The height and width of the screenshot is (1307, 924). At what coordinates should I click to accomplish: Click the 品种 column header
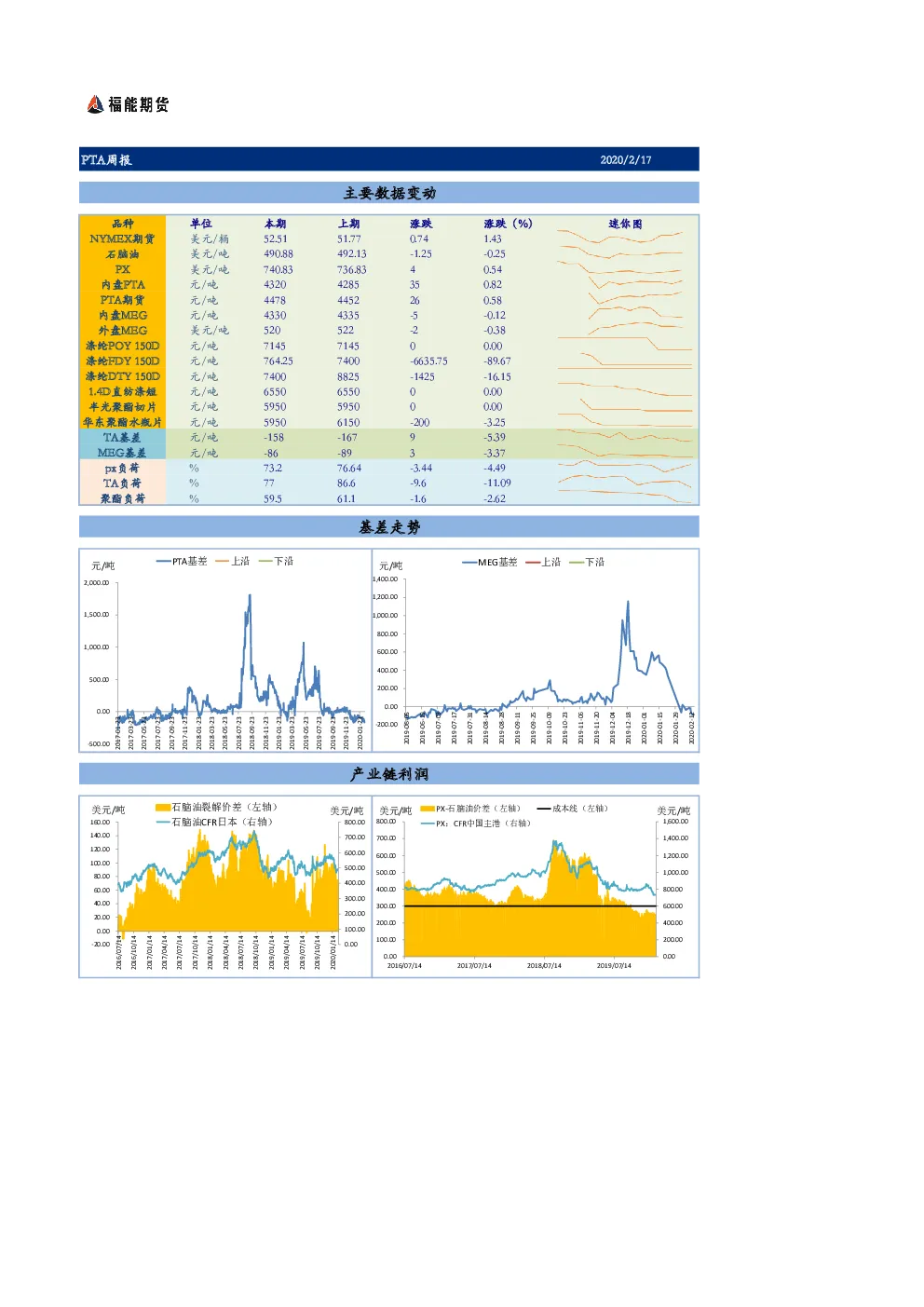click(123, 224)
